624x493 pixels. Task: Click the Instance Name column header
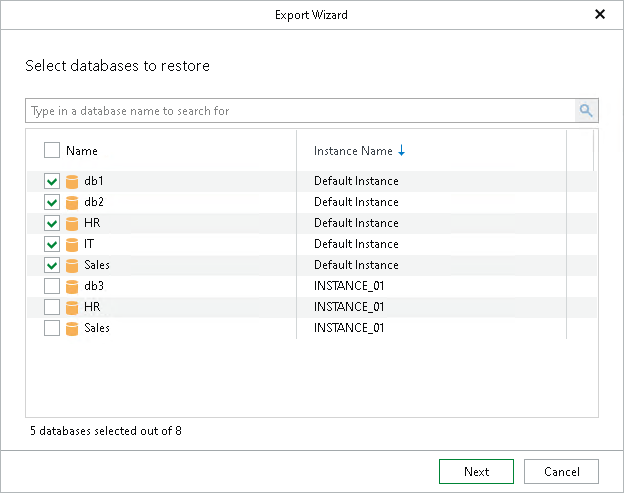pos(353,151)
